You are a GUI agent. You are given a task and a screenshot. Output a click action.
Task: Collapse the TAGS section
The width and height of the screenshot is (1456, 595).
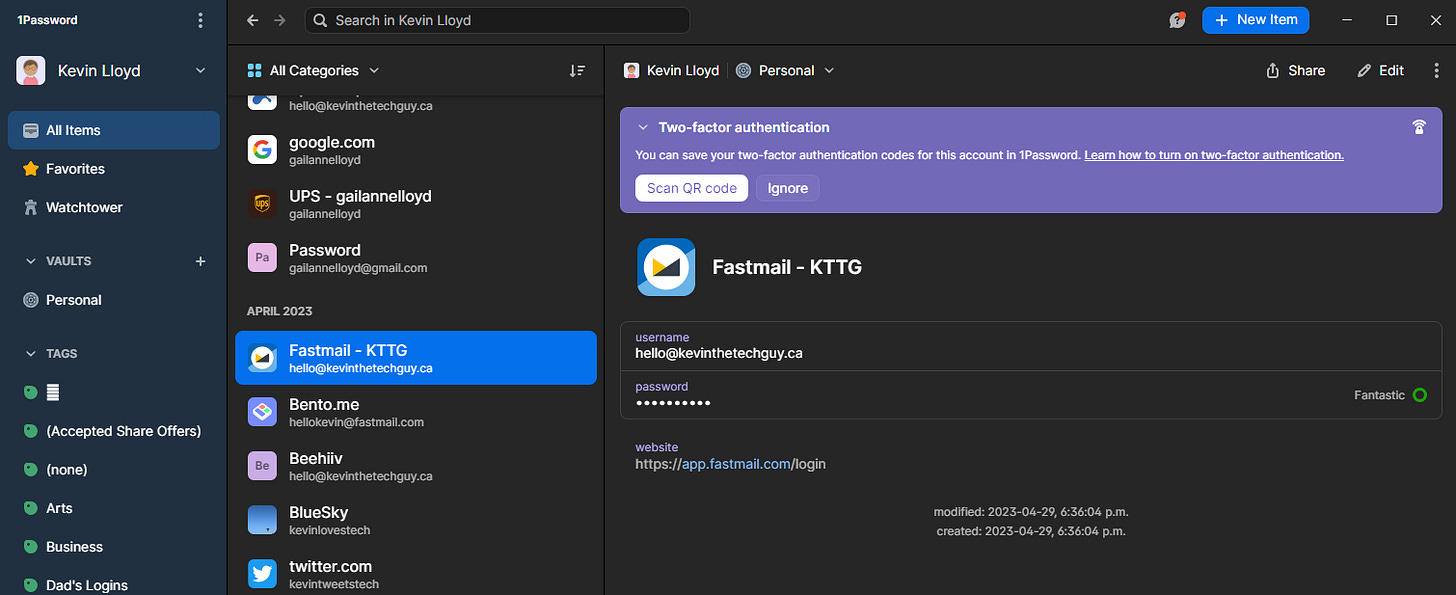pyautogui.click(x=30, y=354)
